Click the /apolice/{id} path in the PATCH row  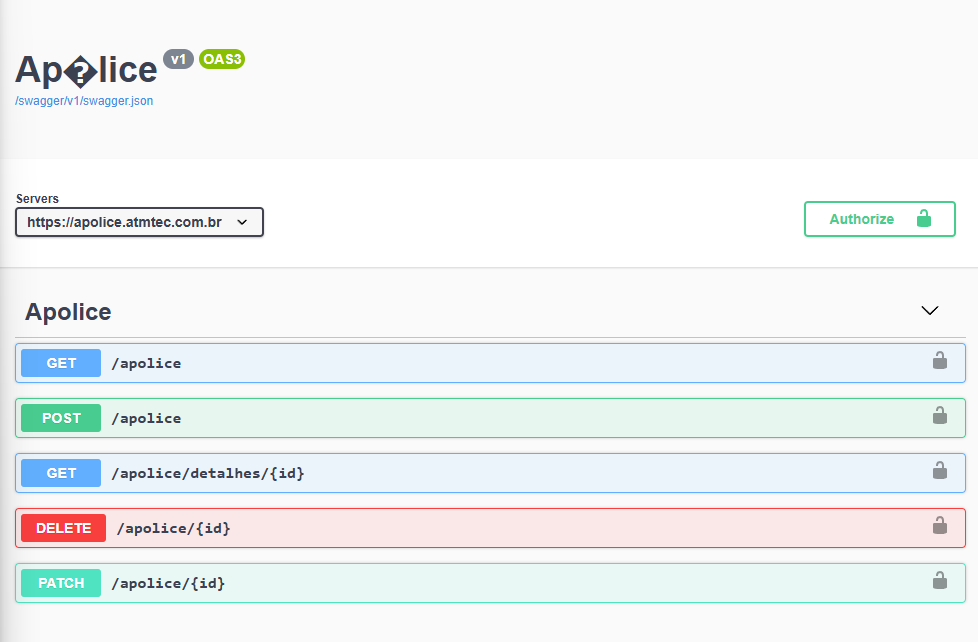click(168, 583)
